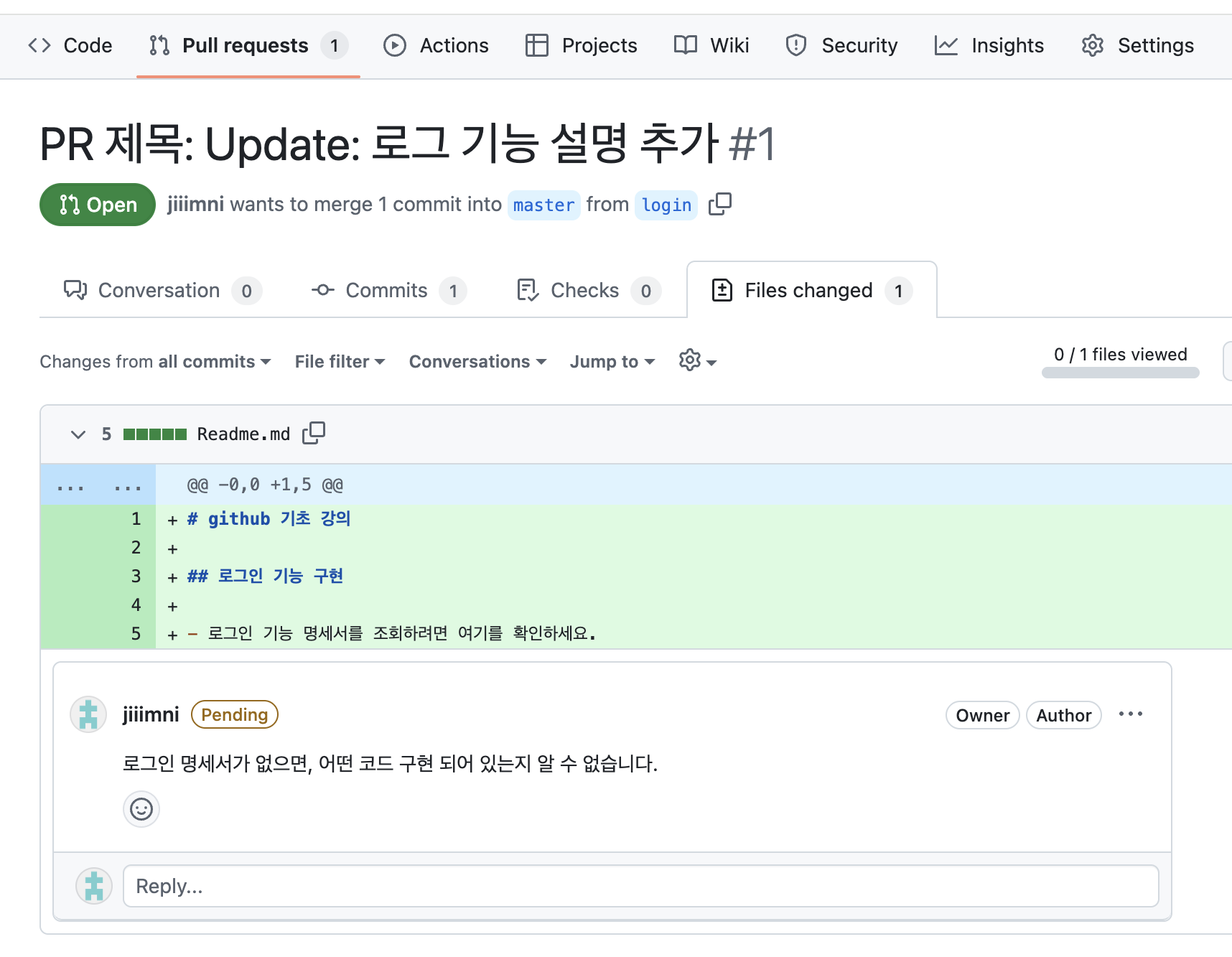Click the Readme.md file name
The image size is (1232, 957).
[x=243, y=434]
